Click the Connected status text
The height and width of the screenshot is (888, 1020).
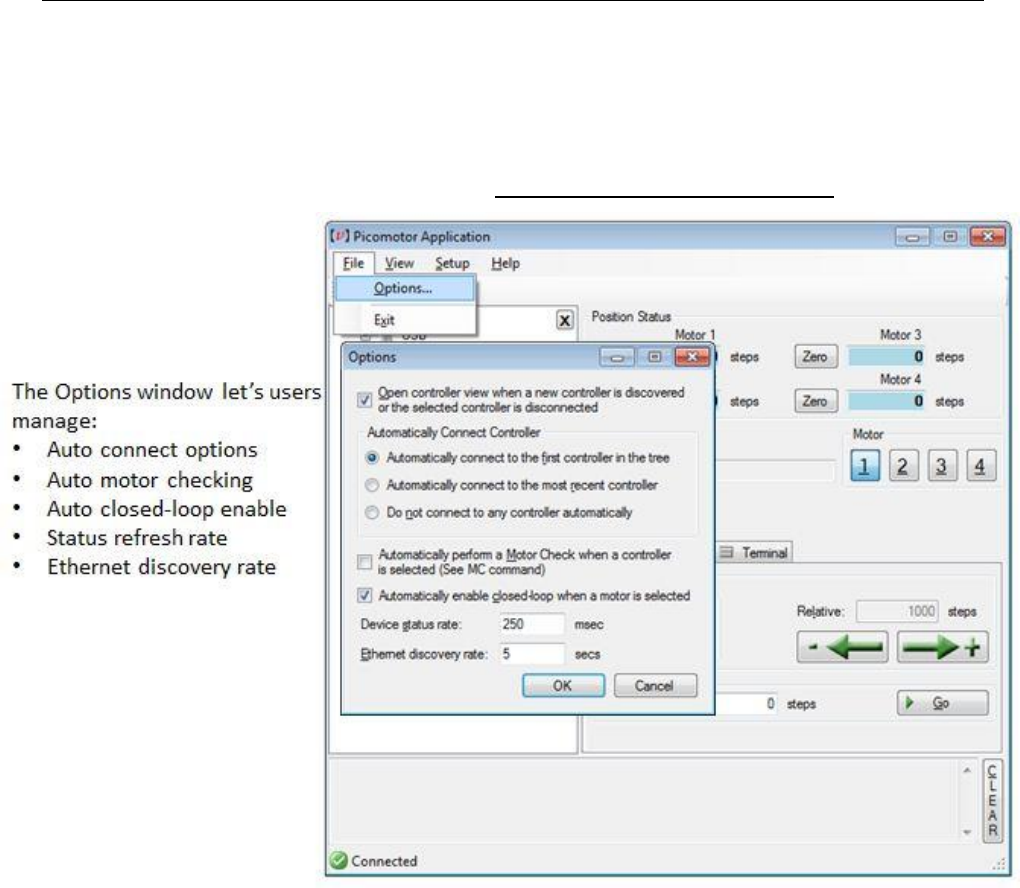click(x=384, y=861)
